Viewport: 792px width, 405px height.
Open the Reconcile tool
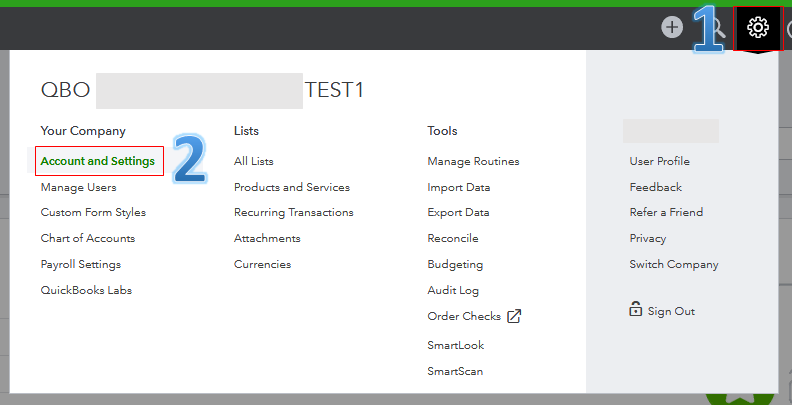(453, 238)
